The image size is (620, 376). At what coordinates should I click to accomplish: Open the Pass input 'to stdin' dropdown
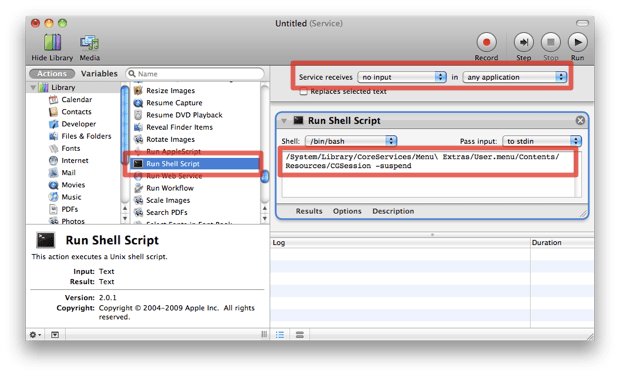pos(542,141)
